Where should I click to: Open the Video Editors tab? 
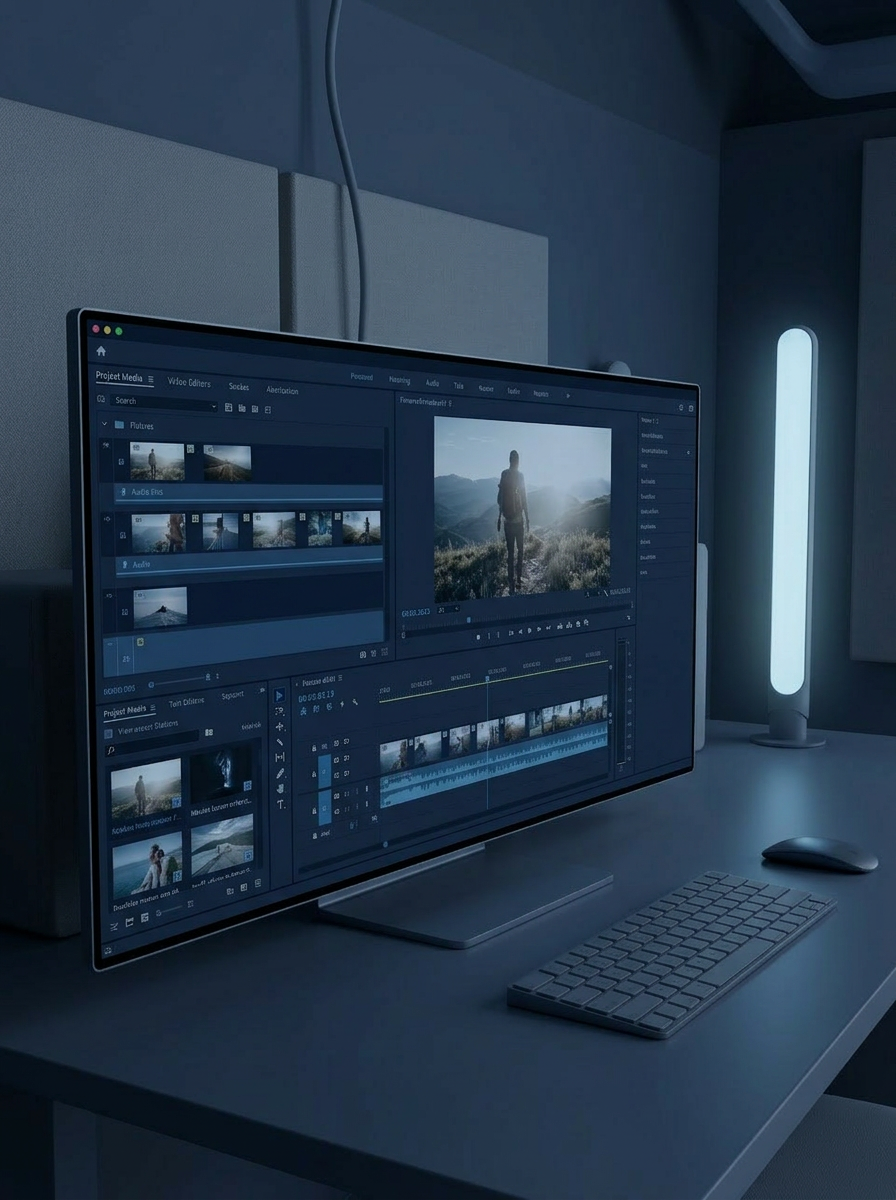coord(189,381)
